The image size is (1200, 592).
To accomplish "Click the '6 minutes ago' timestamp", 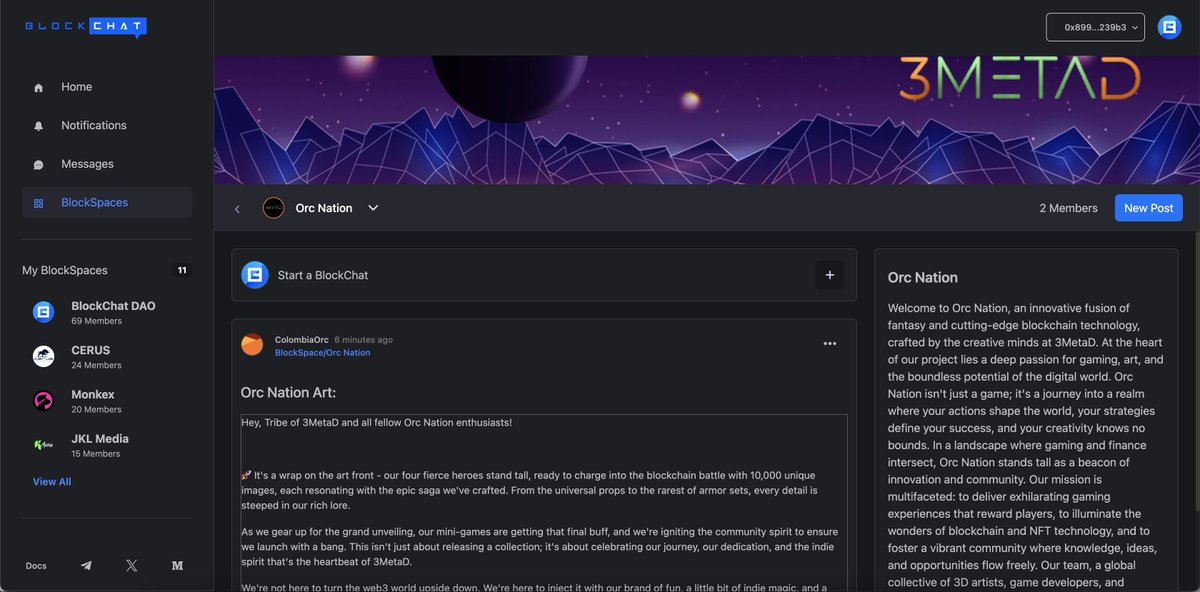I will [x=363, y=340].
